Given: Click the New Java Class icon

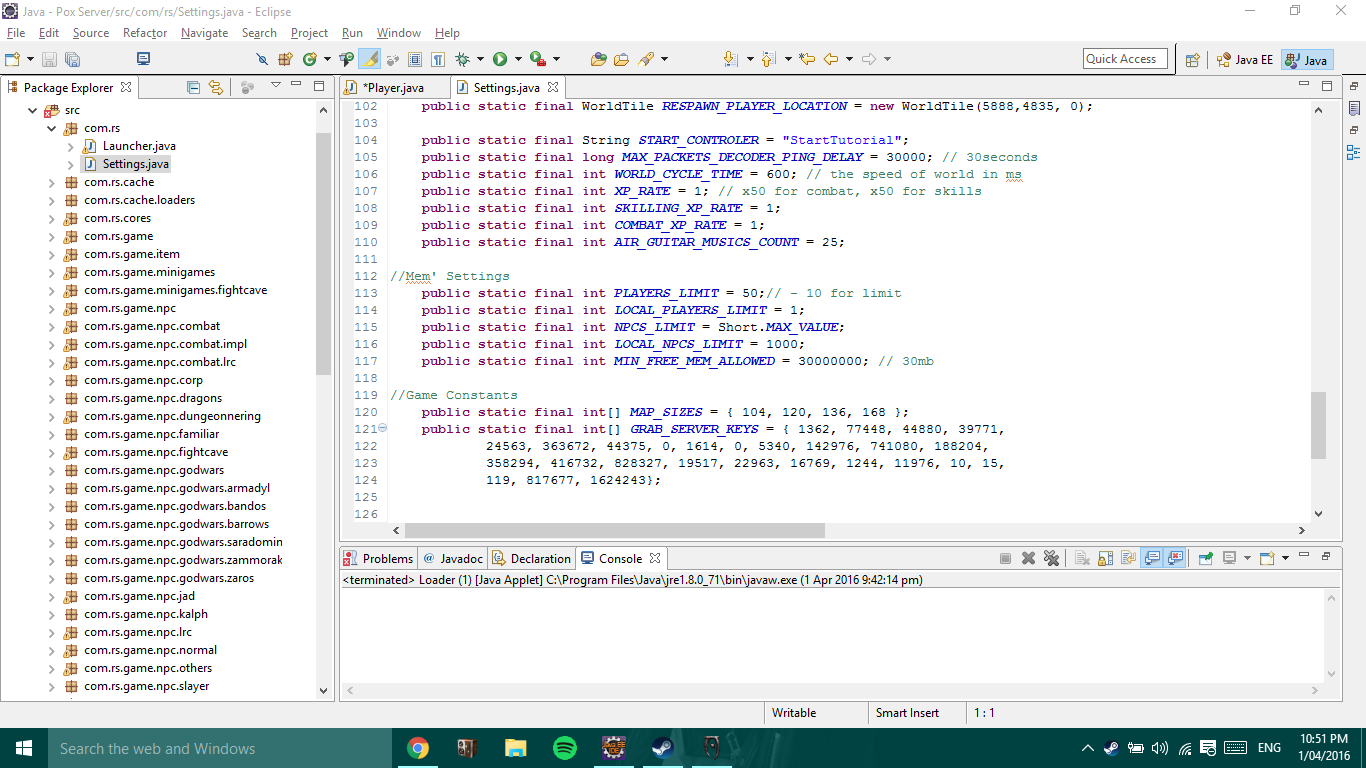Looking at the screenshot, I should (309, 59).
